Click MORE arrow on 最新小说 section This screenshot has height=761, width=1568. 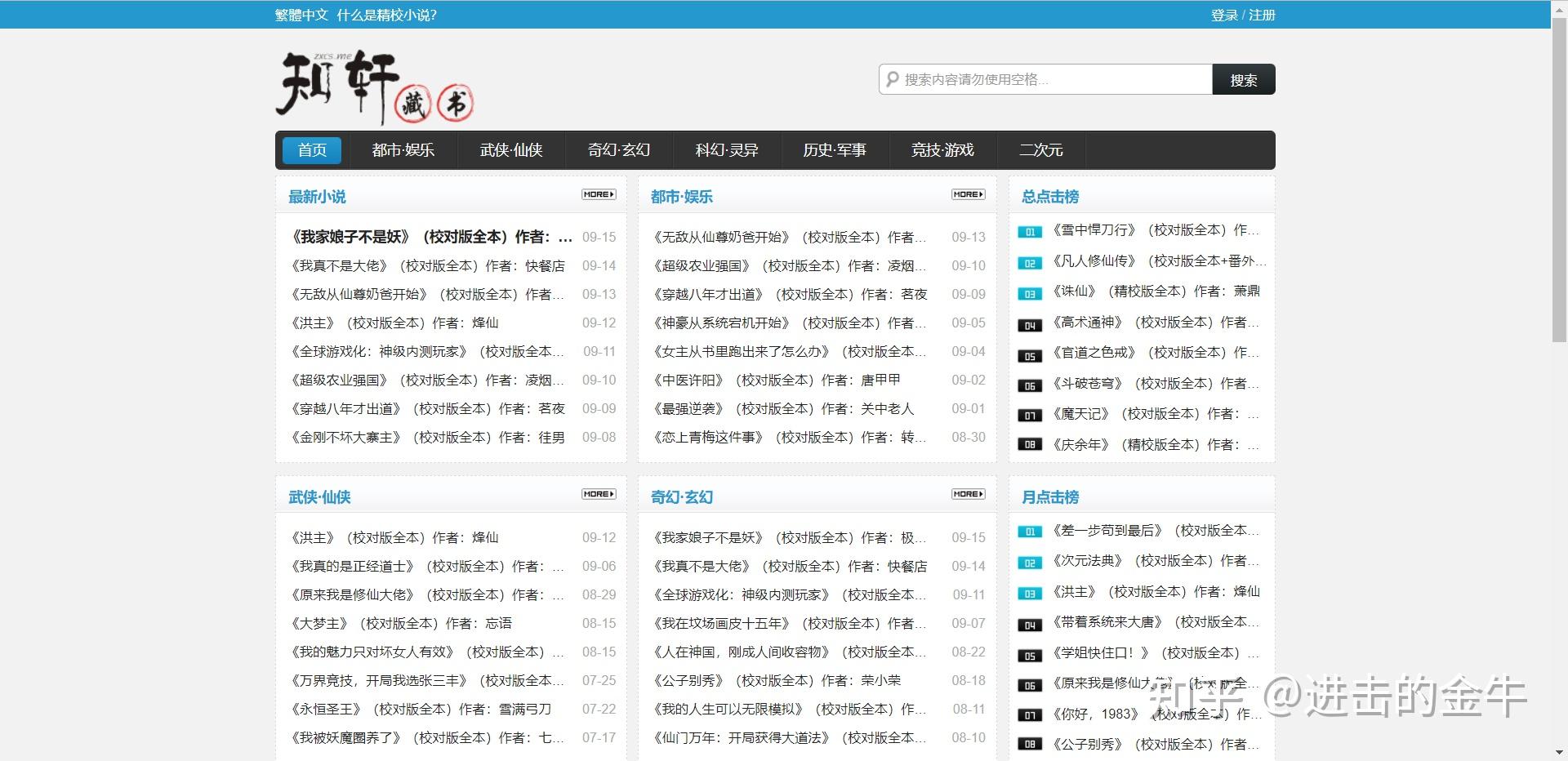click(x=599, y=194)
